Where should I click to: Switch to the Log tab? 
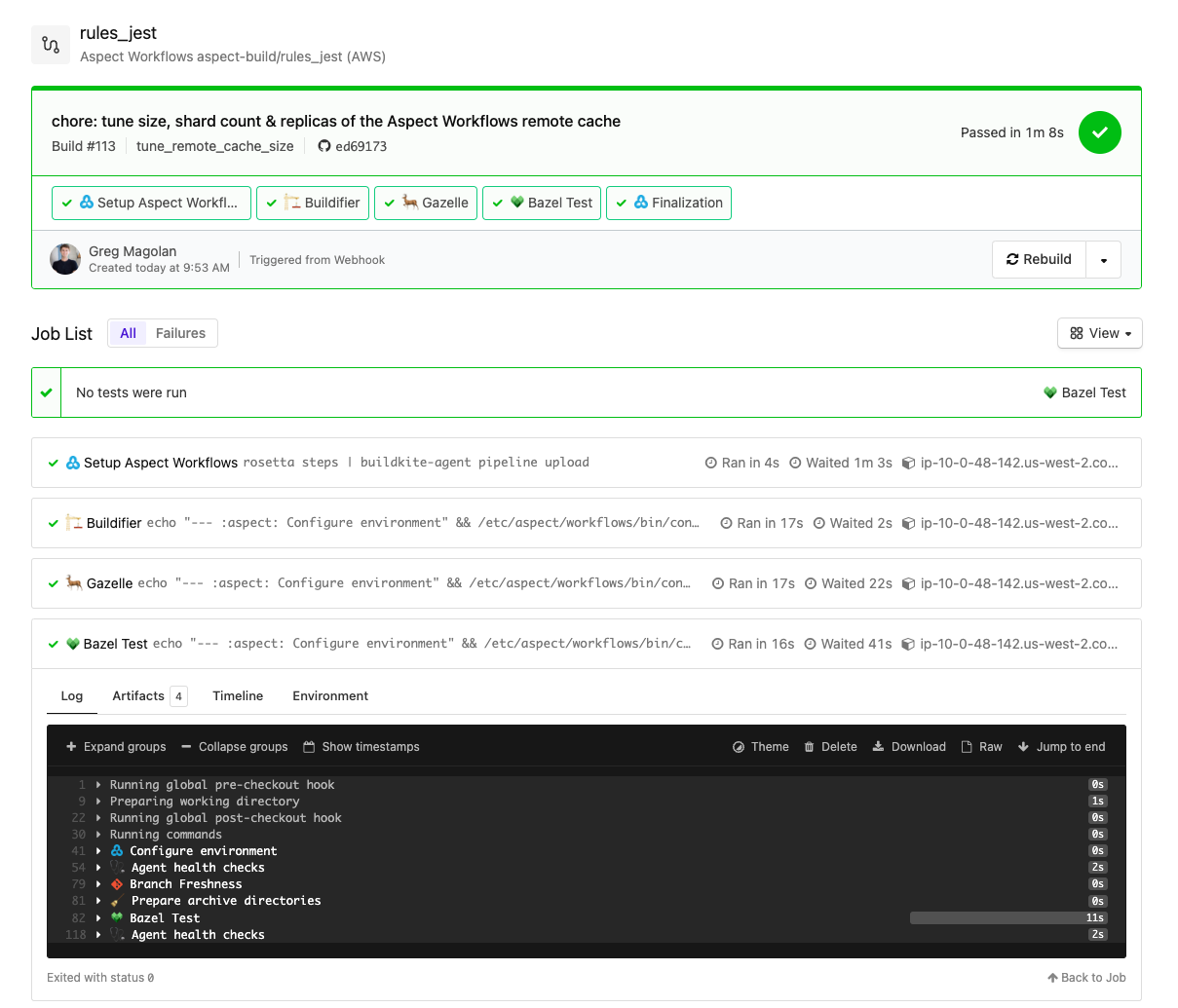coord(72,696)
